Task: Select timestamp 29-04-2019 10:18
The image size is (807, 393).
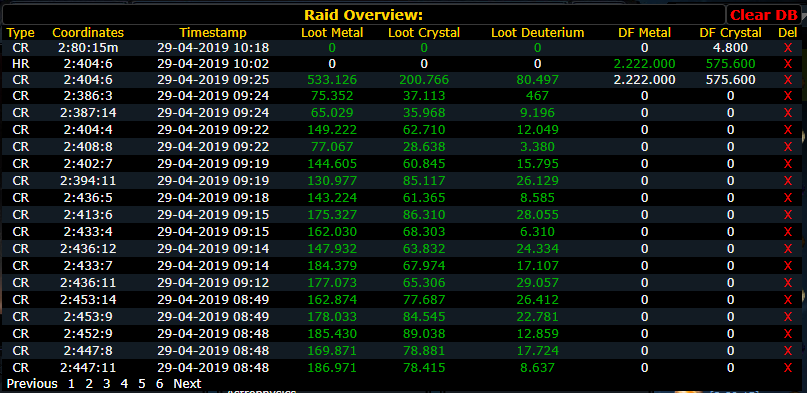Action: (213, 48)
